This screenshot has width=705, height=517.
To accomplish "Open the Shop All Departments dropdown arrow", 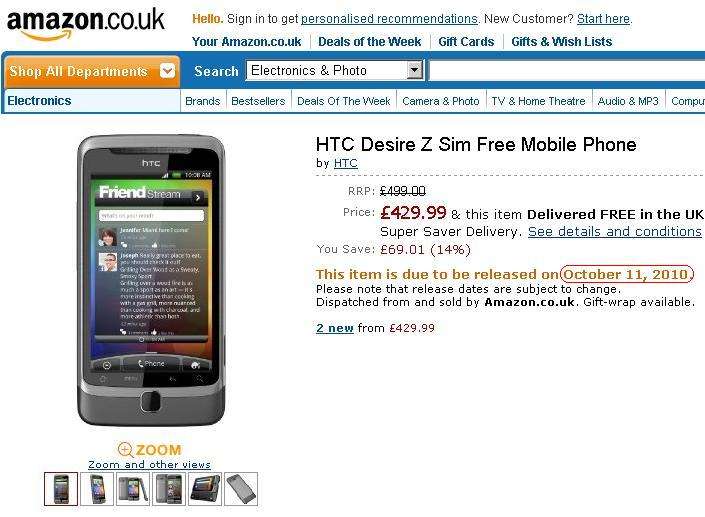I will pos(167,71).
